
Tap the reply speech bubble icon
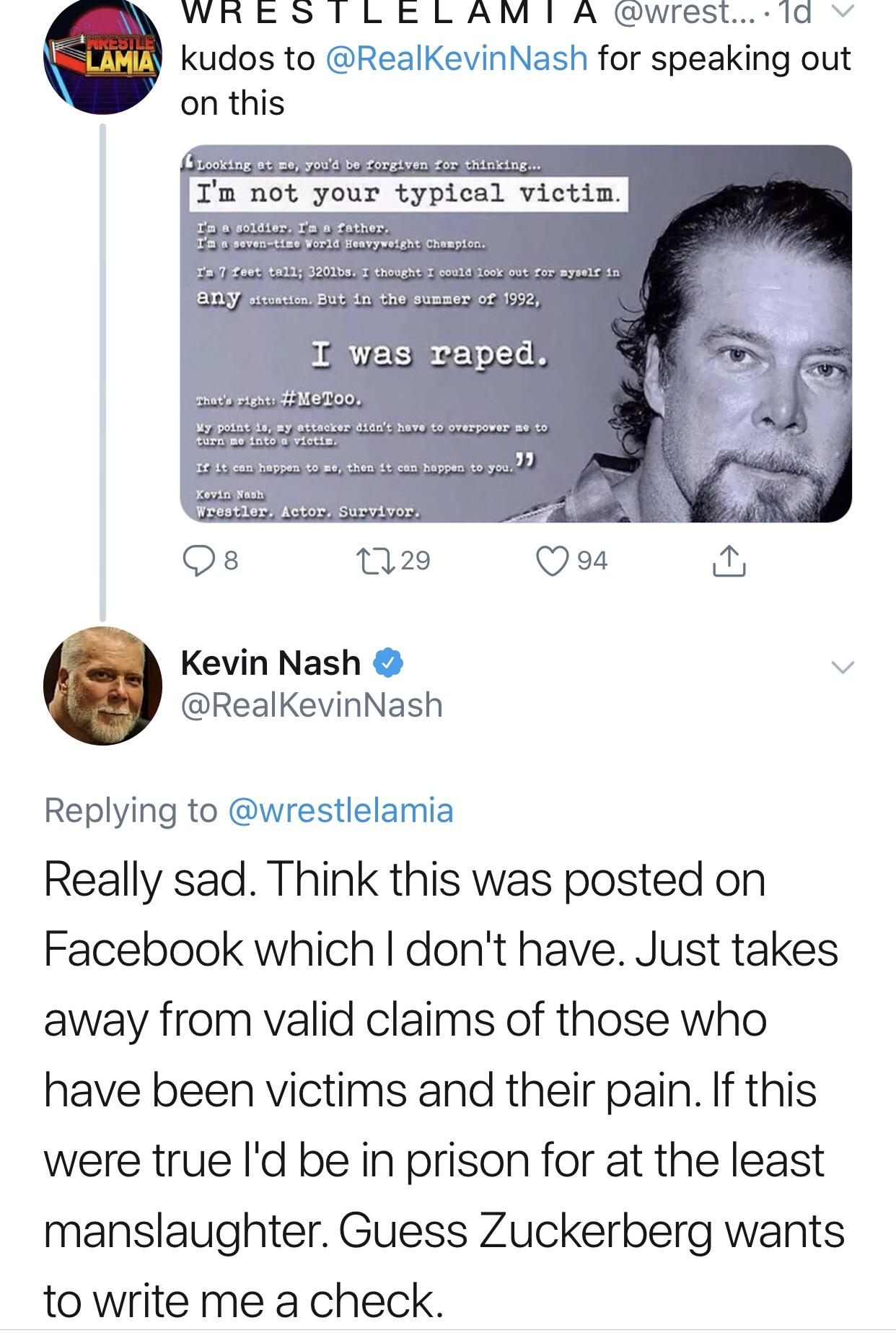197,561
